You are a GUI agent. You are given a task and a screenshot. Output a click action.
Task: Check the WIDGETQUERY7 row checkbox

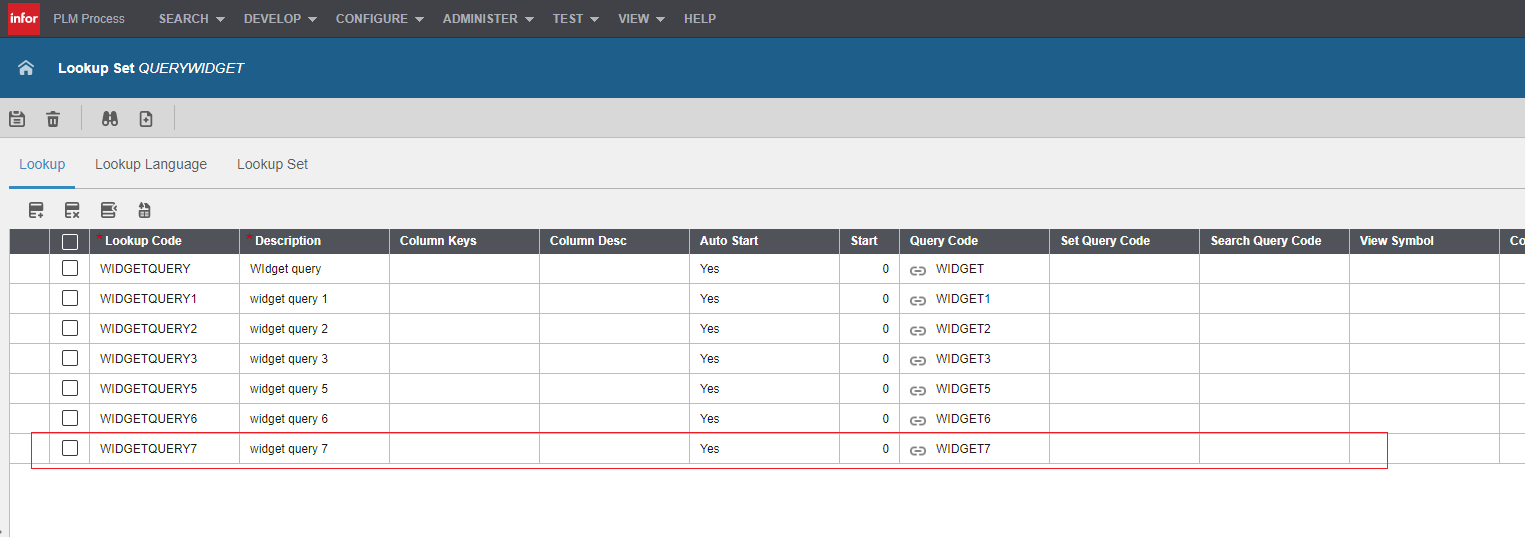tap(70, 448)
